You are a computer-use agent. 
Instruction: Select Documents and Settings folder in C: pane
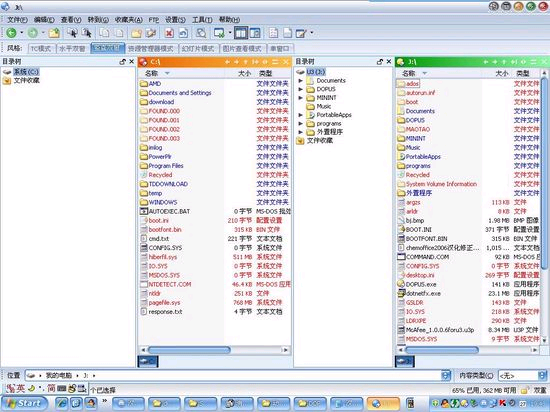pos(180,93)
